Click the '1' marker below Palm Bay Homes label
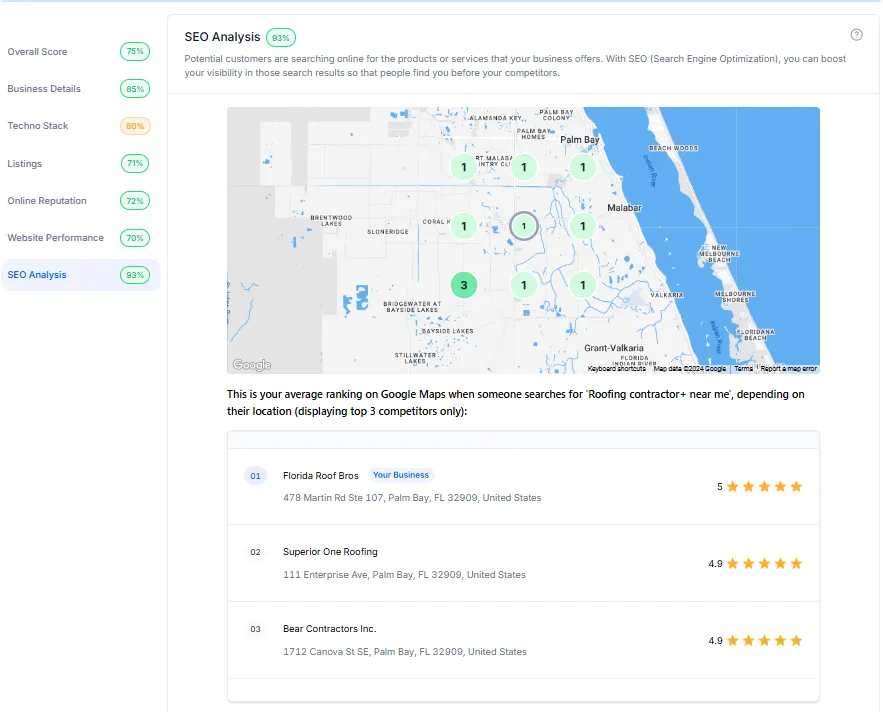 tap(524, 167)
